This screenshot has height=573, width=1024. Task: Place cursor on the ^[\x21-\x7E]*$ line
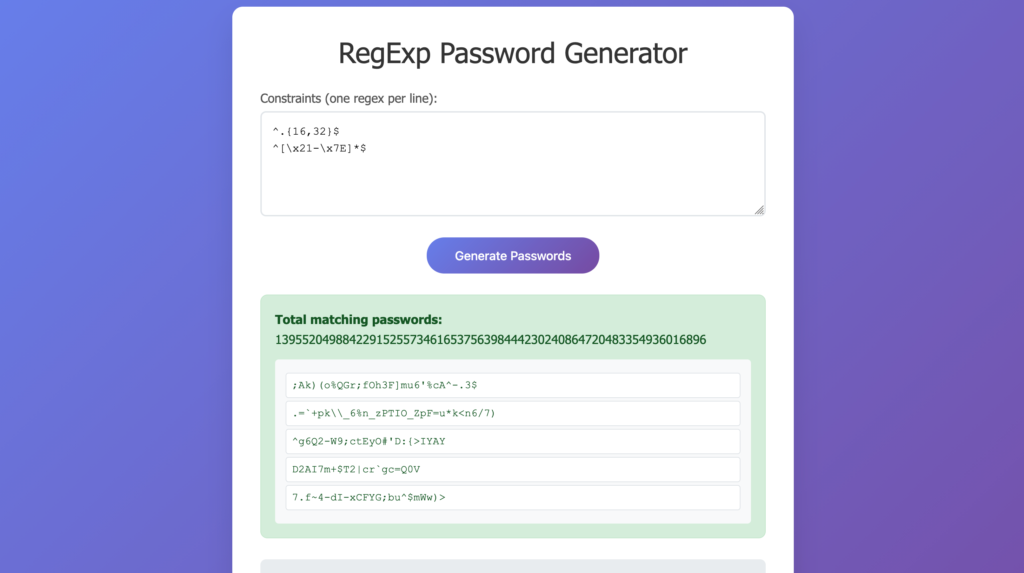(x=321, y=148)
